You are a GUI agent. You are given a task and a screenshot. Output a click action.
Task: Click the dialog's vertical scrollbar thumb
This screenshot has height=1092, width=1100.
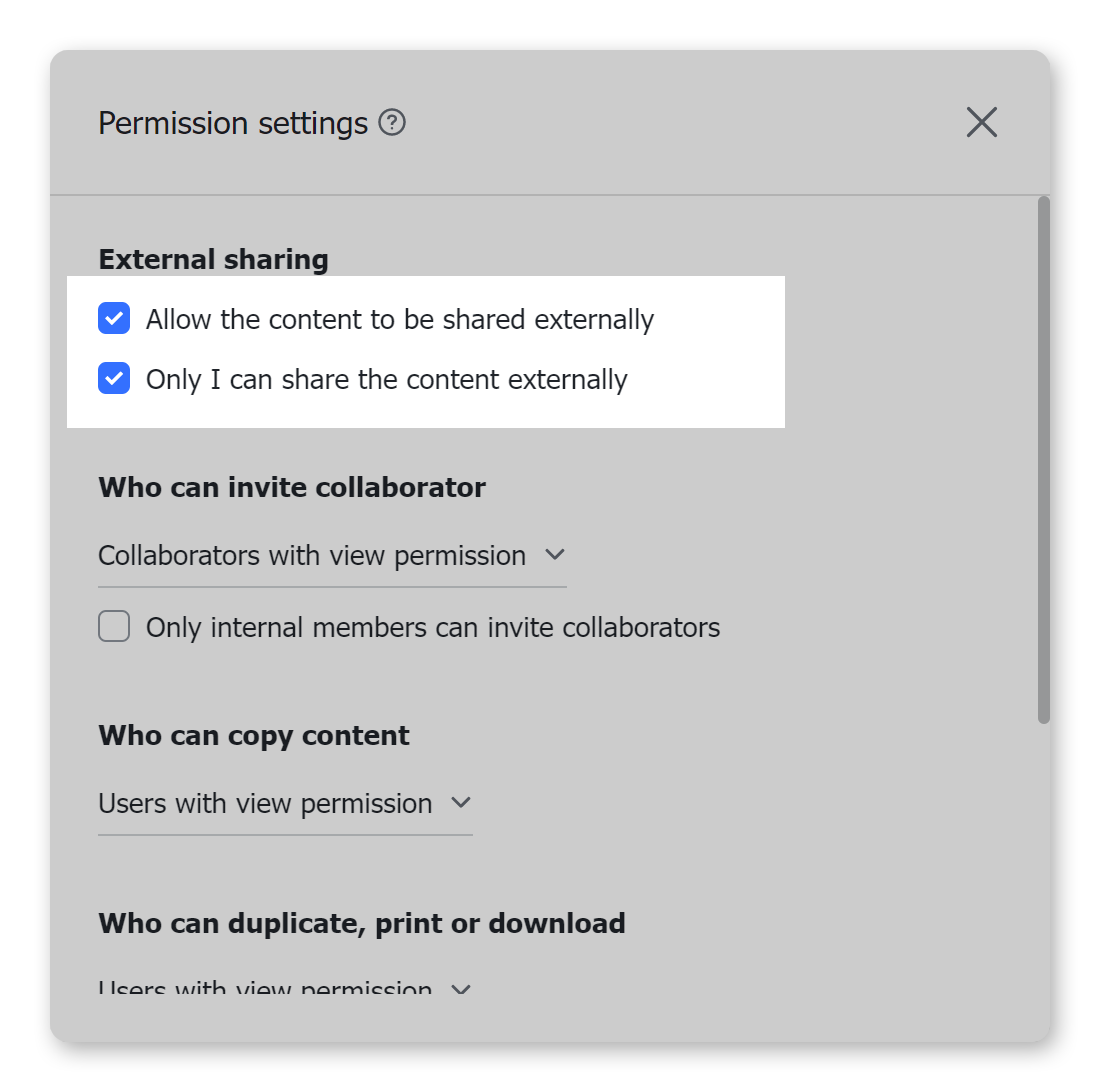pyautogui.click(x=1043, y=460)
